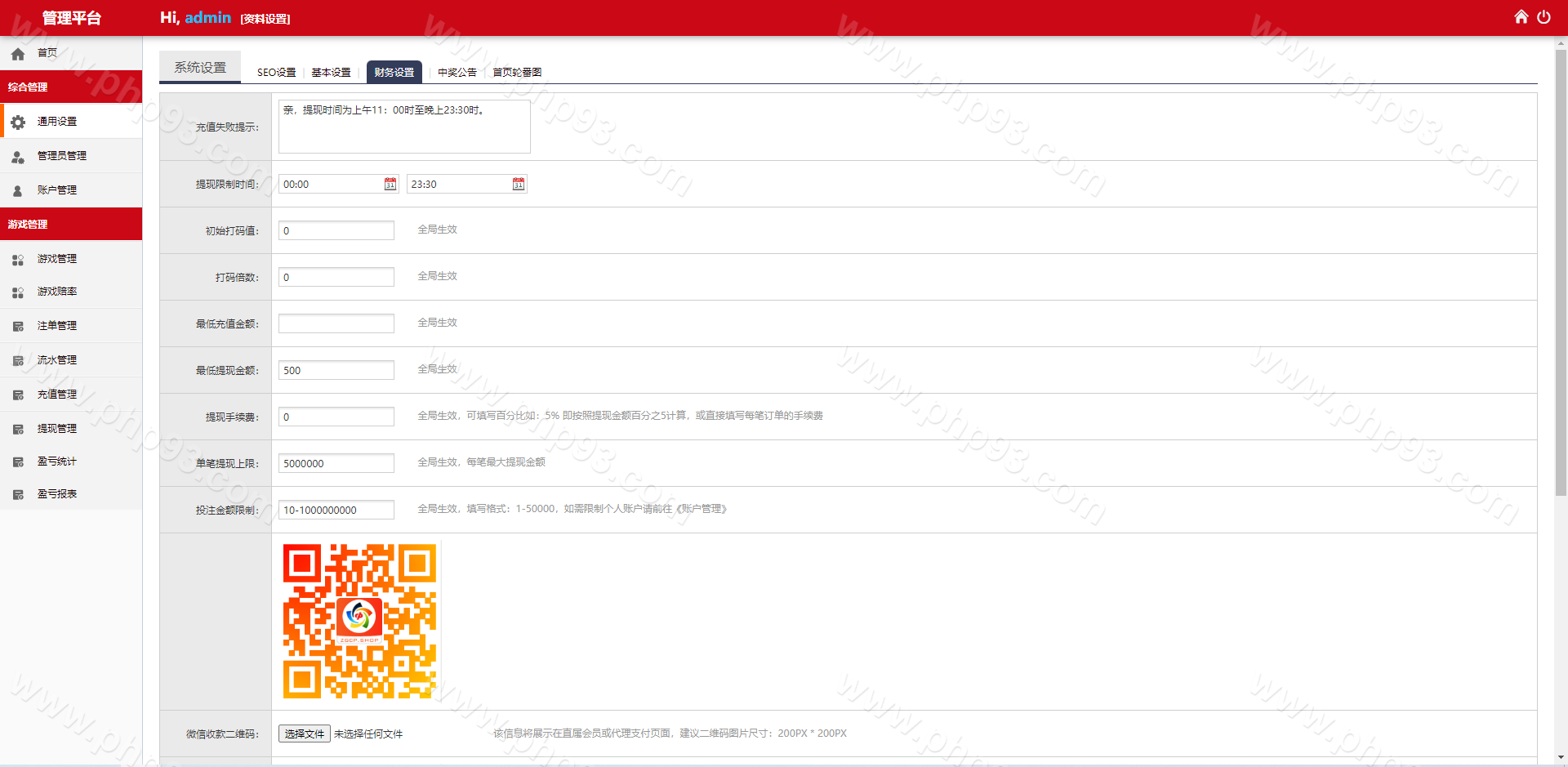This screenshot has width=1568, height=767.
Task: Click 选择文件 button for WeChat QR code
Action: 304,734
